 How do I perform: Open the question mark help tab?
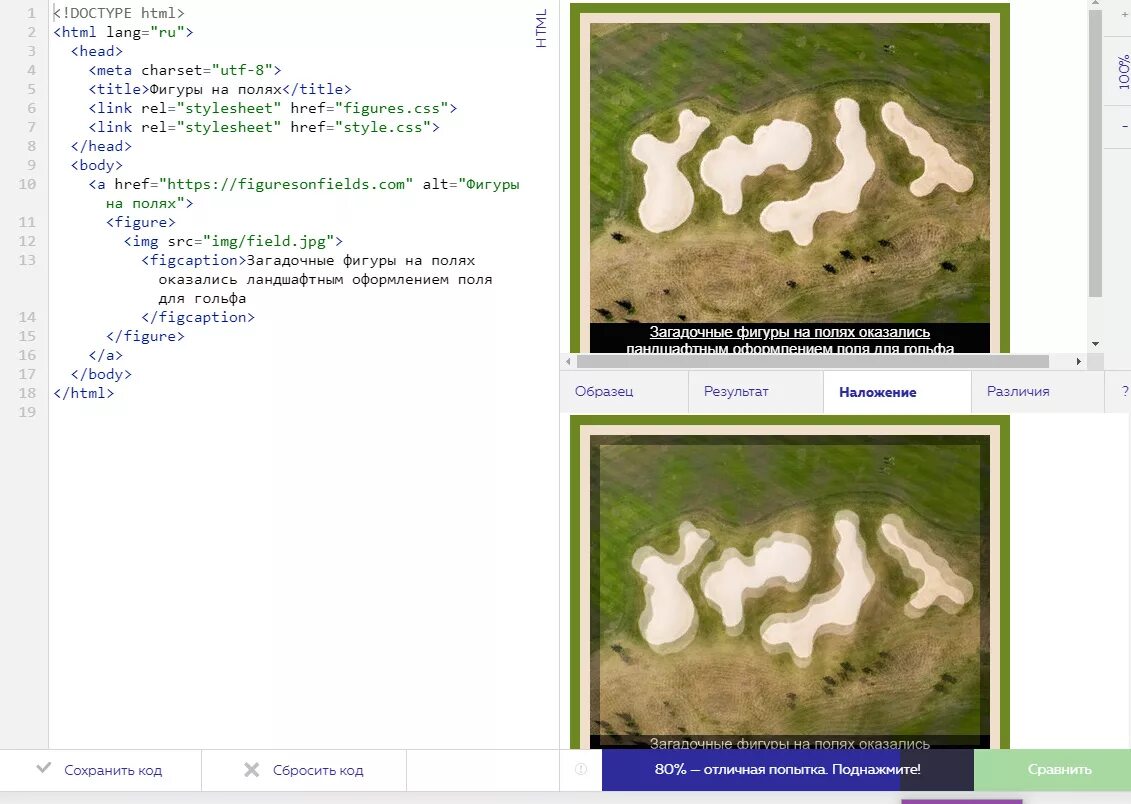click(1125, 392)
